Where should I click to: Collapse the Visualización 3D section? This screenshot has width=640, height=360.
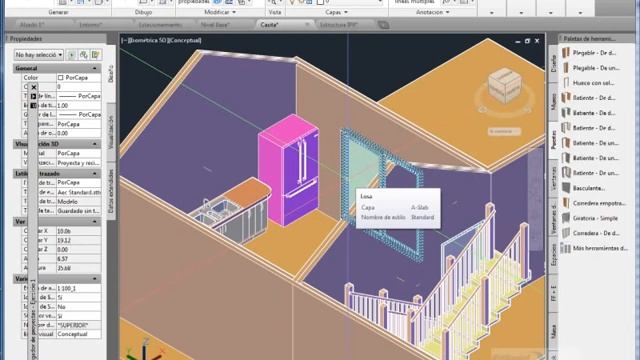(x=95, y=144)
